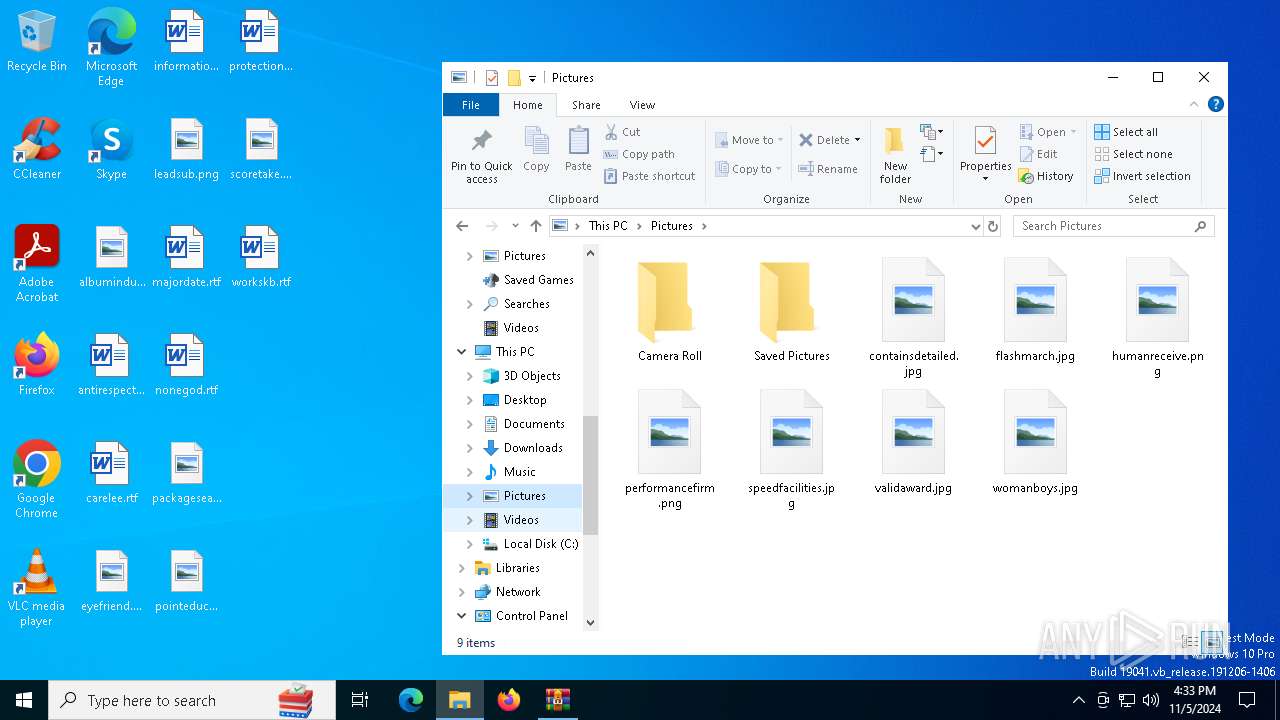Switch to the View ribbon tab
Screen dimensions: 1280x720
coord(642,105)
